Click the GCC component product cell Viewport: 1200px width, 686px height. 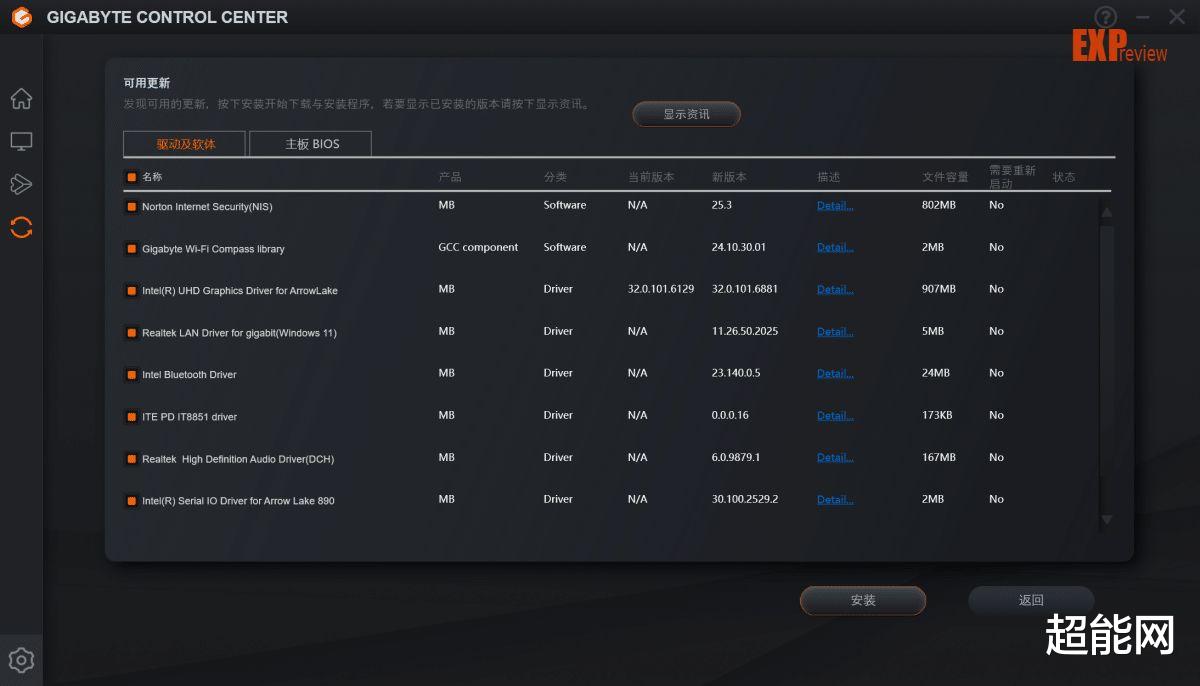[x=478, y=247]
